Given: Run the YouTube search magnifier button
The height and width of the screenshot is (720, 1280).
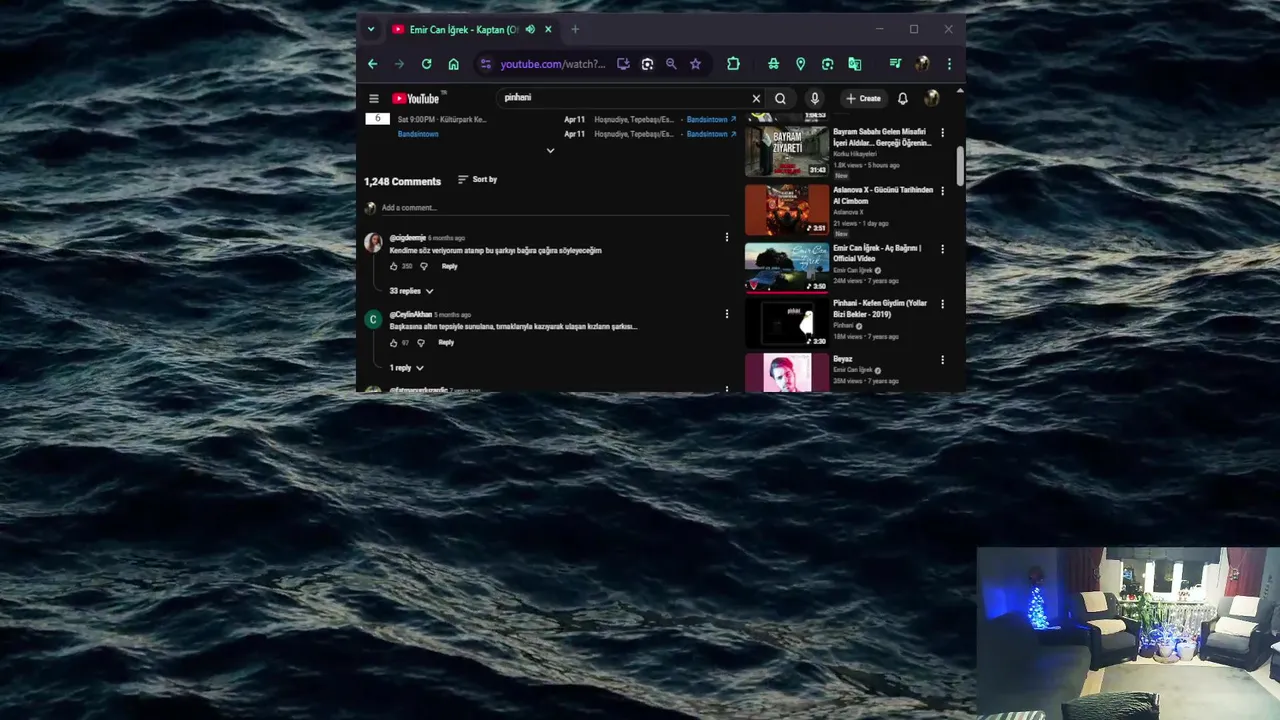Looking at the screenshot, I should point(780,98).
